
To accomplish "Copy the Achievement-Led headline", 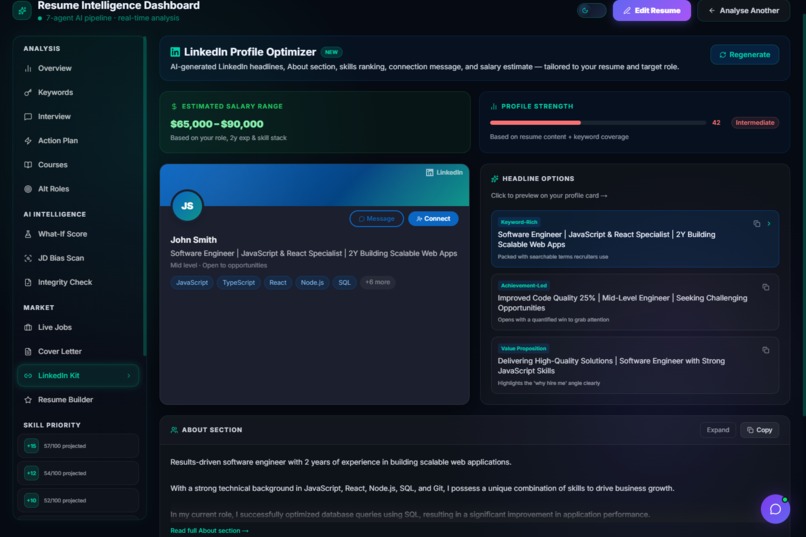I will (x=765, y=287).
